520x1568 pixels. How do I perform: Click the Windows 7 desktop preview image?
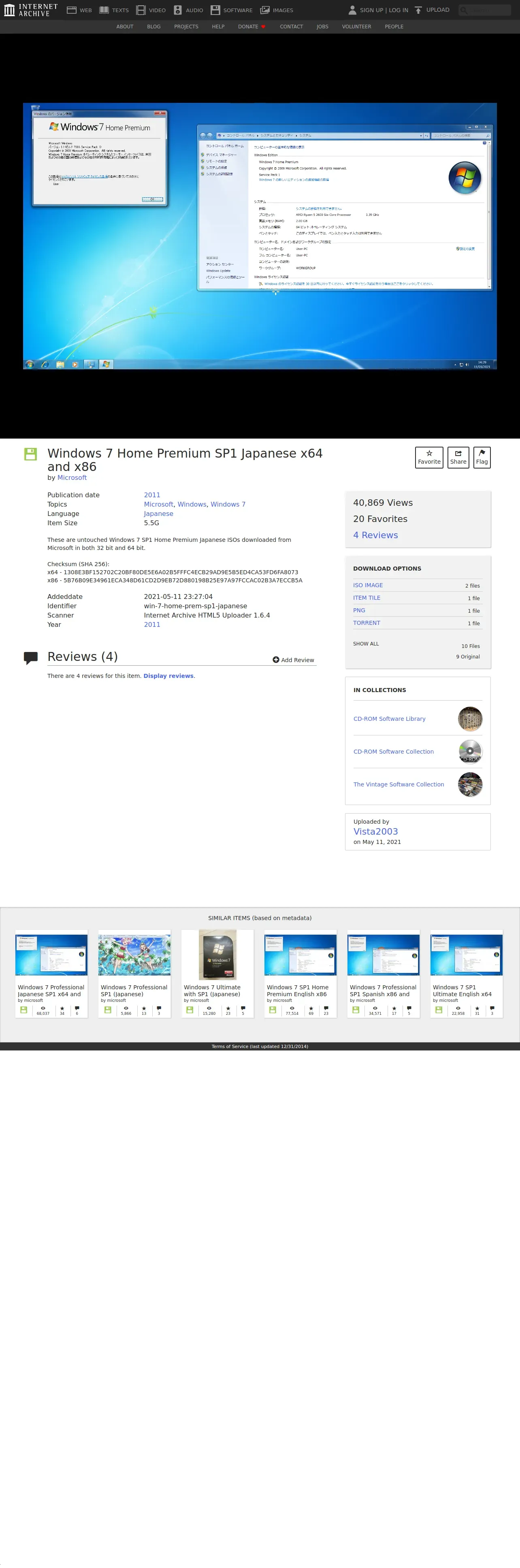(x=260, y=236)
